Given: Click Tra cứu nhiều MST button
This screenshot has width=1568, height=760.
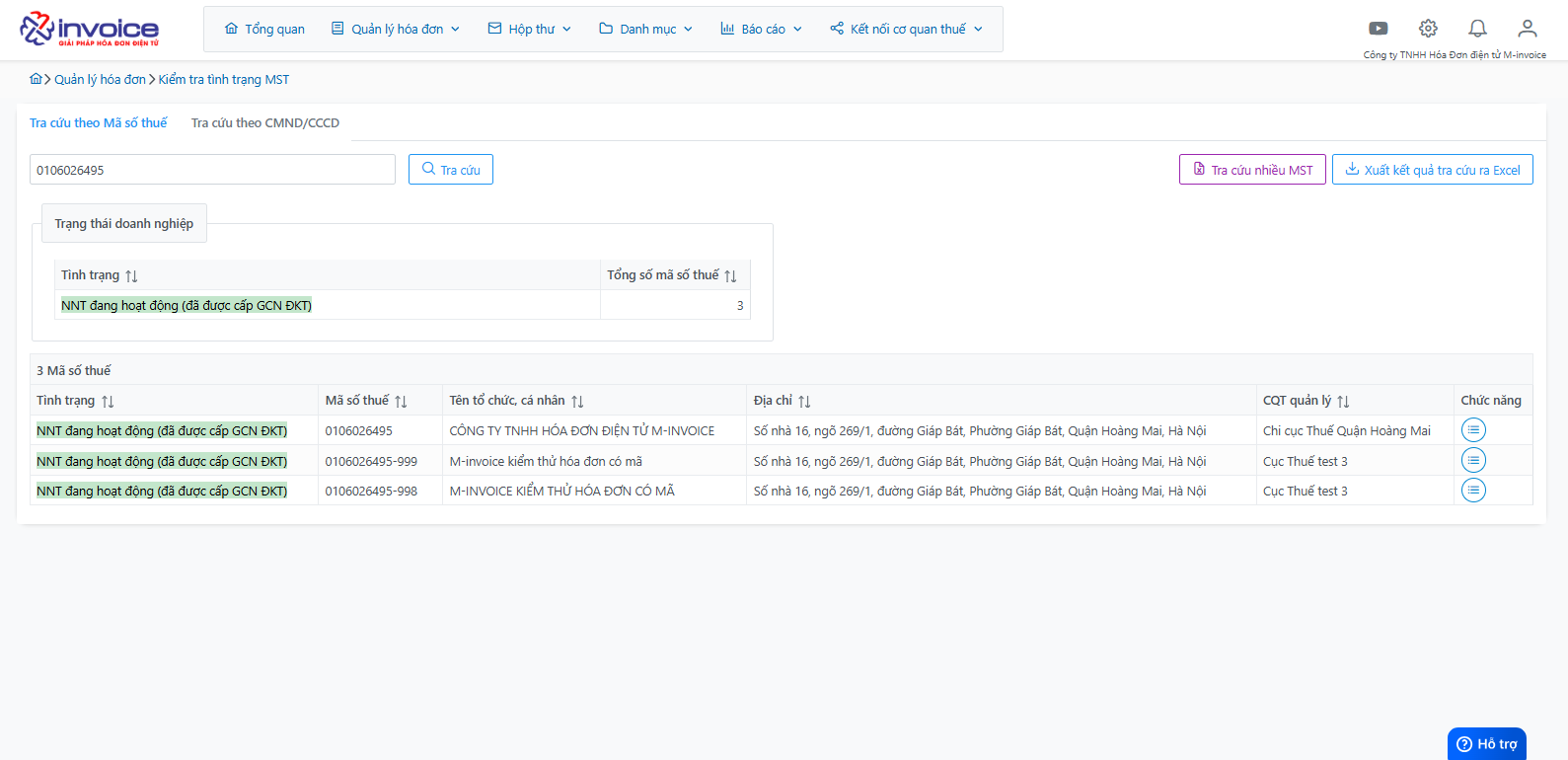Looking at the screenshot, I should (x=1252, y=170).
